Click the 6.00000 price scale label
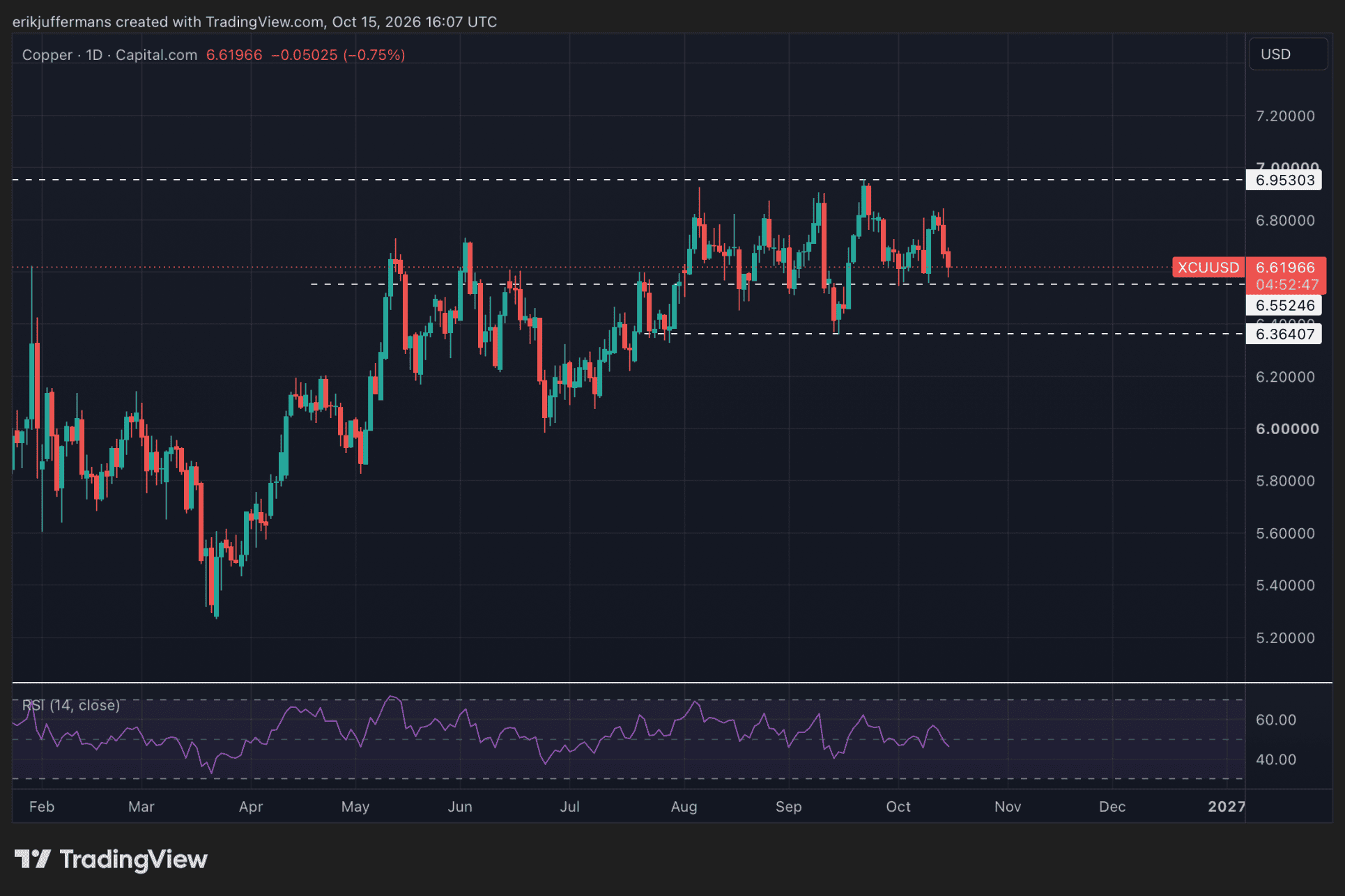The height and width of the screenshot is (896, 1345). pos(1287,429)
